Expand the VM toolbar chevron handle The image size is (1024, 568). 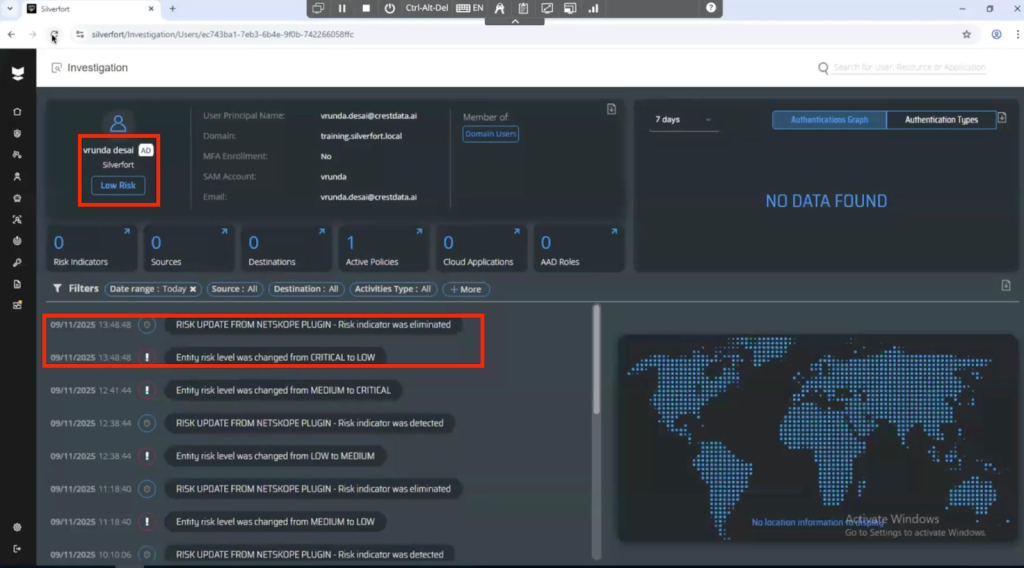click(x=515, y=22)
